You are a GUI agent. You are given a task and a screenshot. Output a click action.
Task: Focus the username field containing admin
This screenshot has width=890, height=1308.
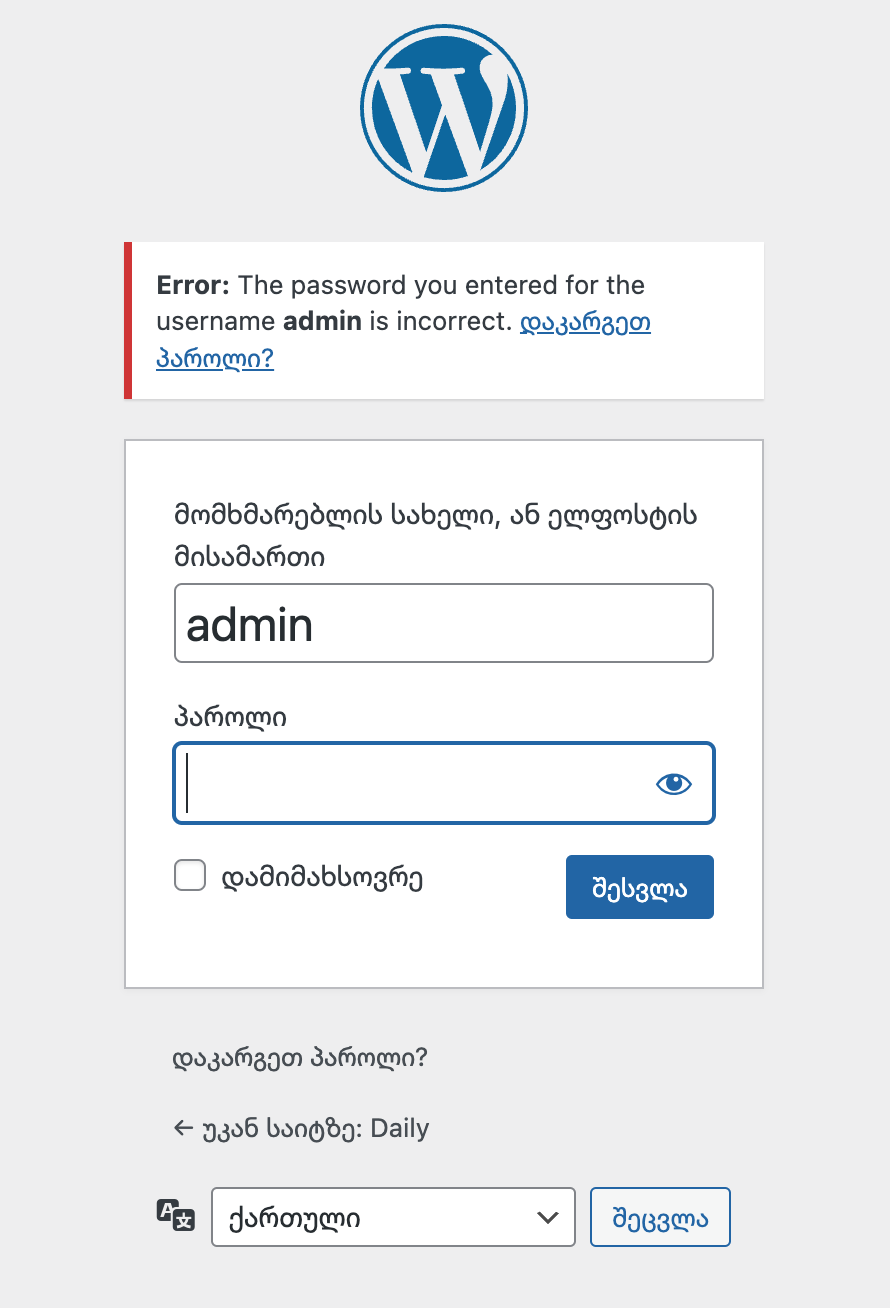point(443,624)
